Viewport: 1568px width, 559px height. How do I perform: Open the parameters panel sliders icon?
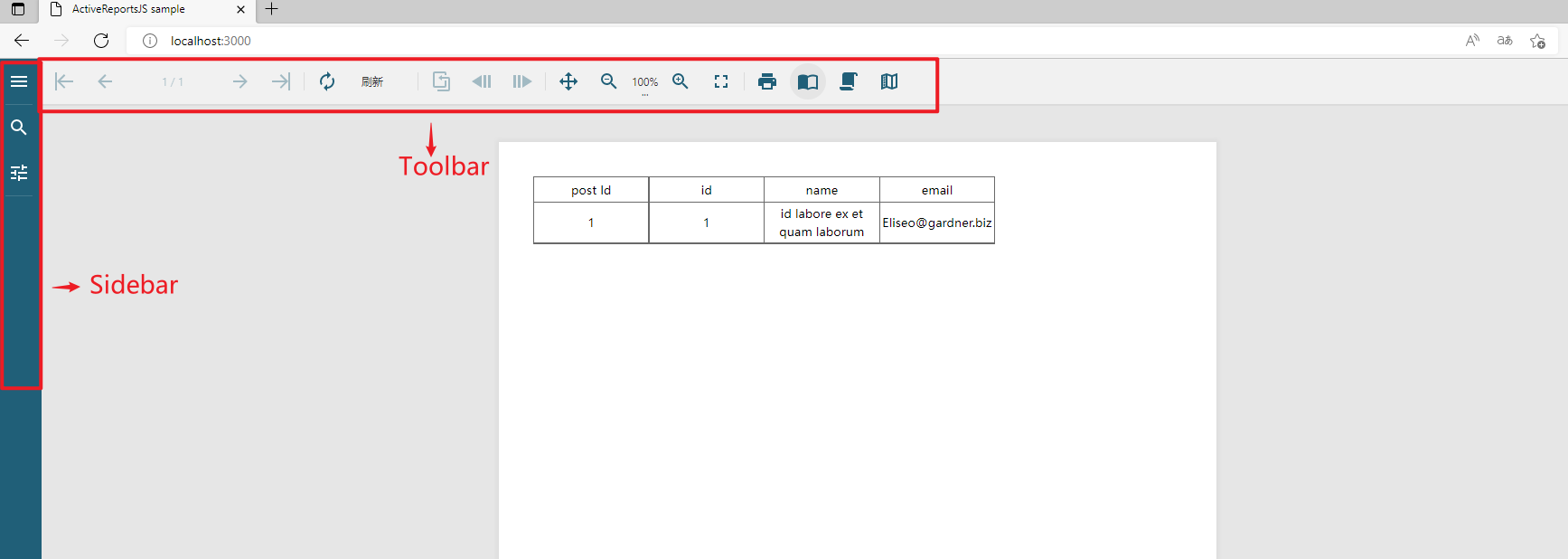coord(19,173)
